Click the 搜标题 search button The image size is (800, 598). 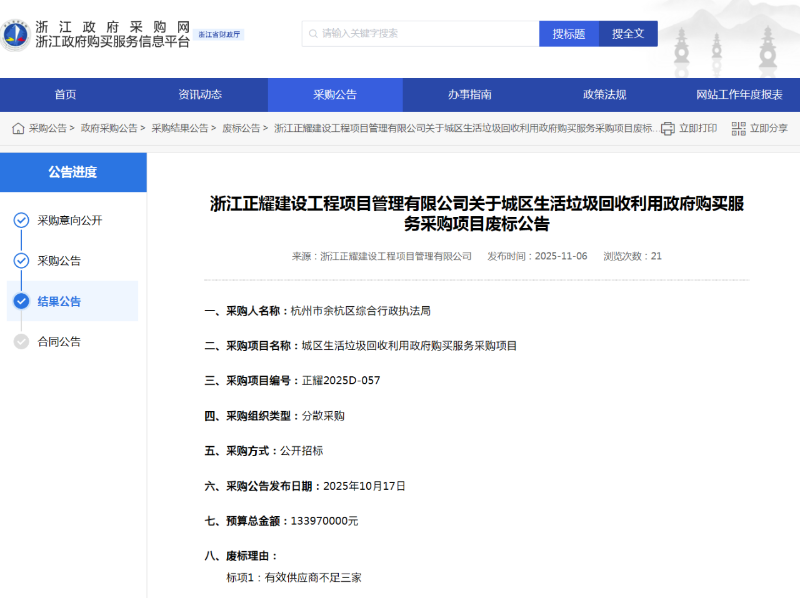click(x=567, y=33)
